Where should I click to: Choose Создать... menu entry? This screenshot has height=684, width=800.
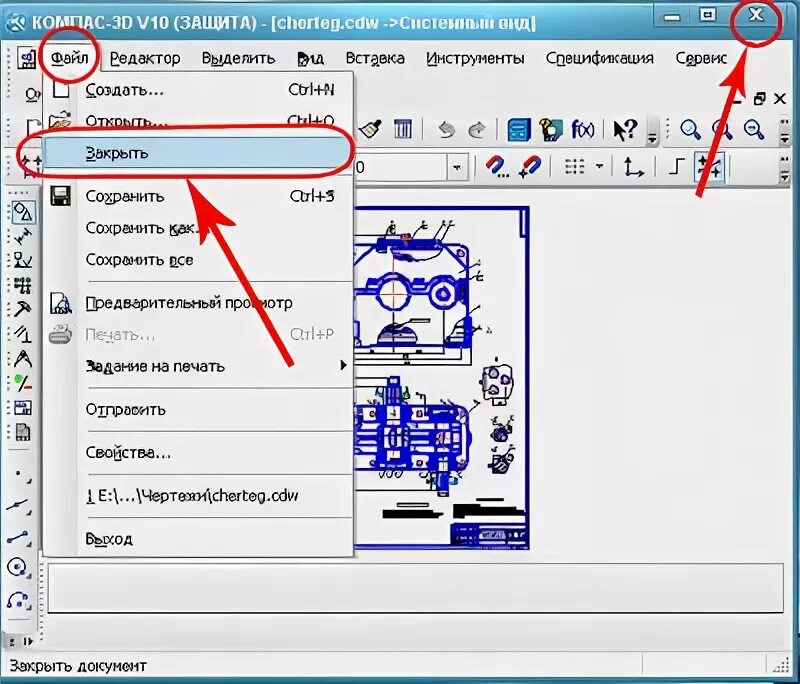198,90
